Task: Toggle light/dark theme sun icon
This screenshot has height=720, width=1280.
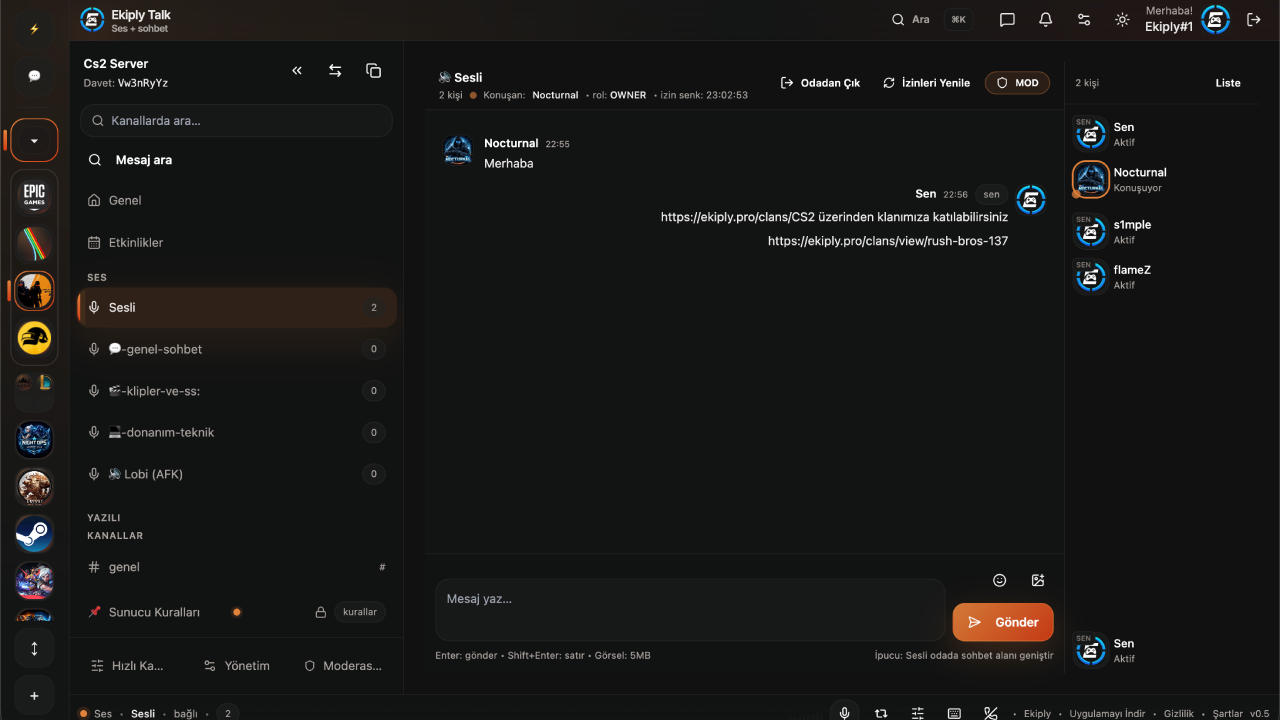Action: pos(1122,19)
